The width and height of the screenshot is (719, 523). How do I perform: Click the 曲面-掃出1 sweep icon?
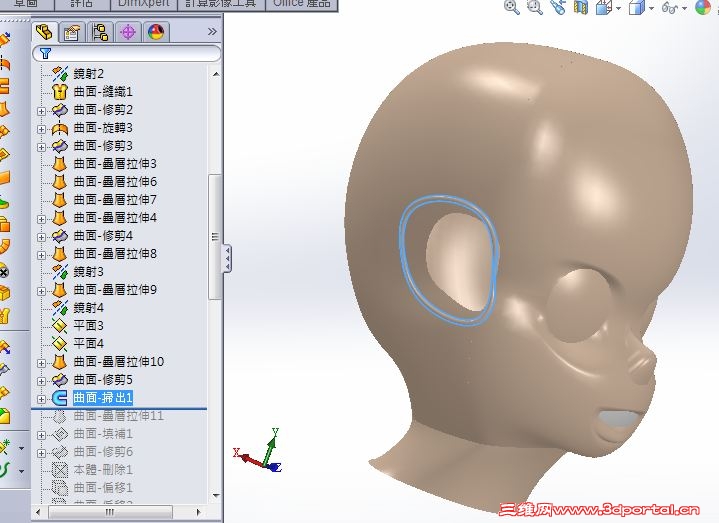pyautogui.click(x=60, y=398)
